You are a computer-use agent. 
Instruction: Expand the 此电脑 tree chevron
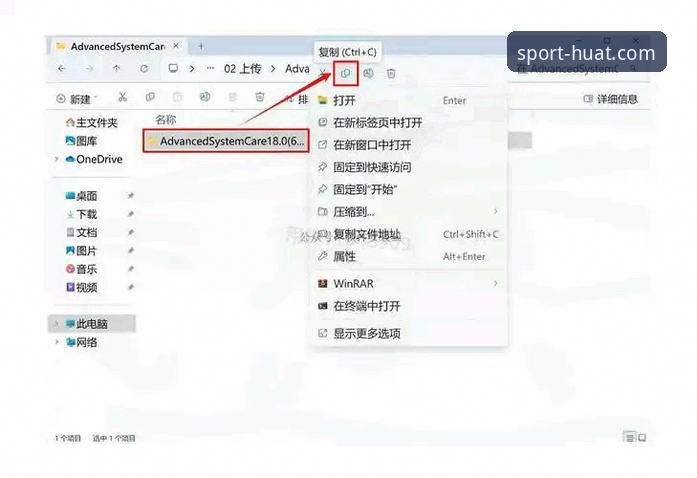point(56,324)
